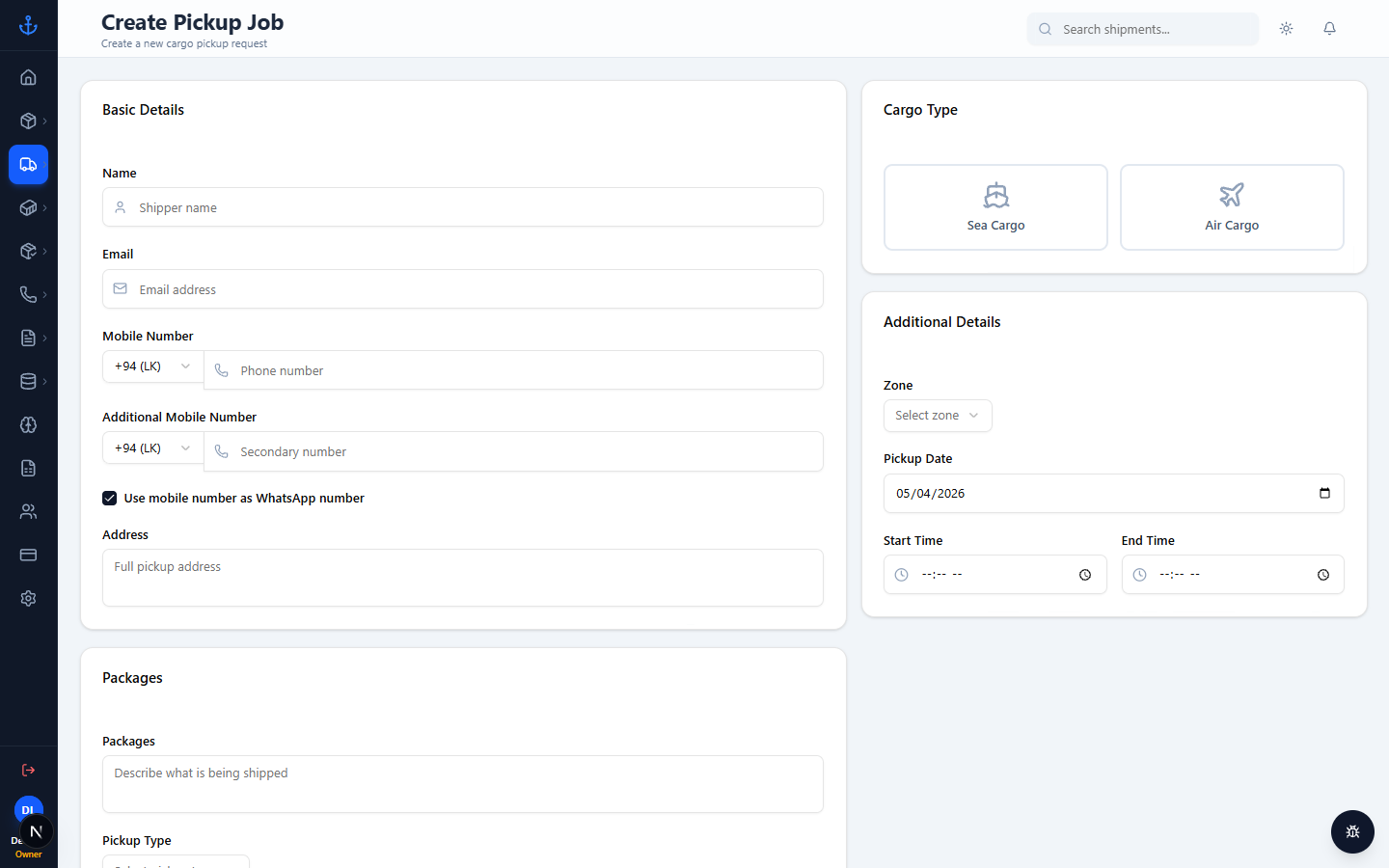
Task: Open the credit card billing sidebar icon
Action: click(28, 555)
